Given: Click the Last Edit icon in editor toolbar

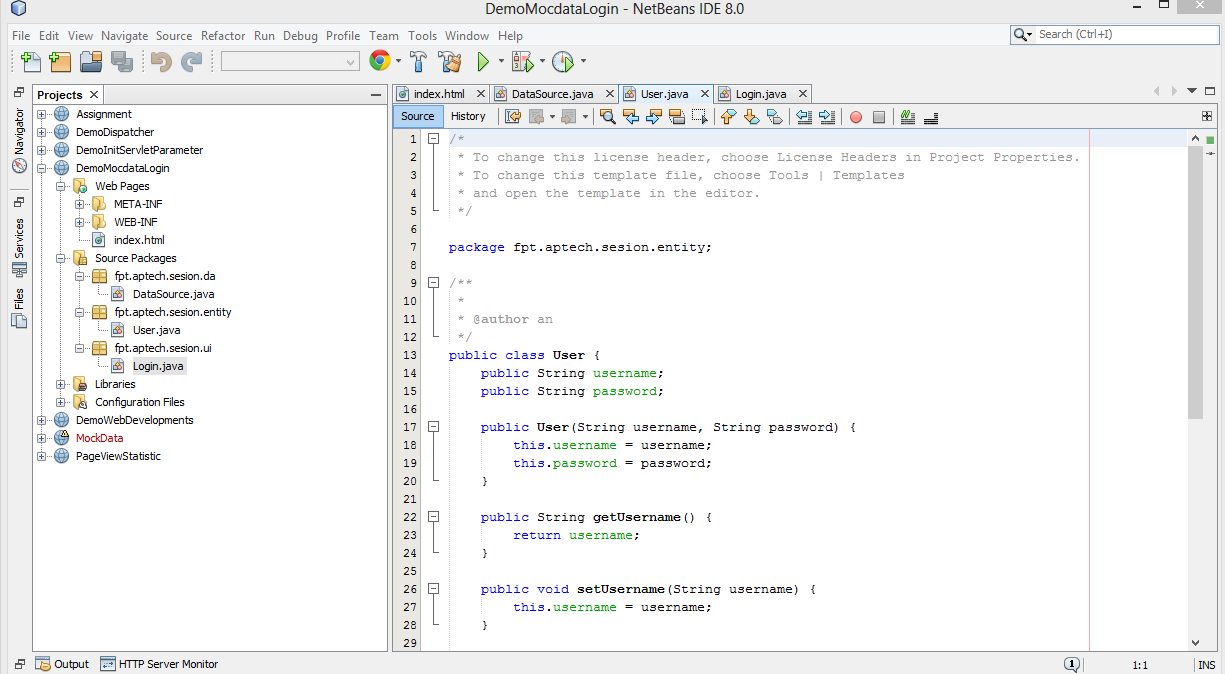Looking at the screenshot, I should pos(513,117).
